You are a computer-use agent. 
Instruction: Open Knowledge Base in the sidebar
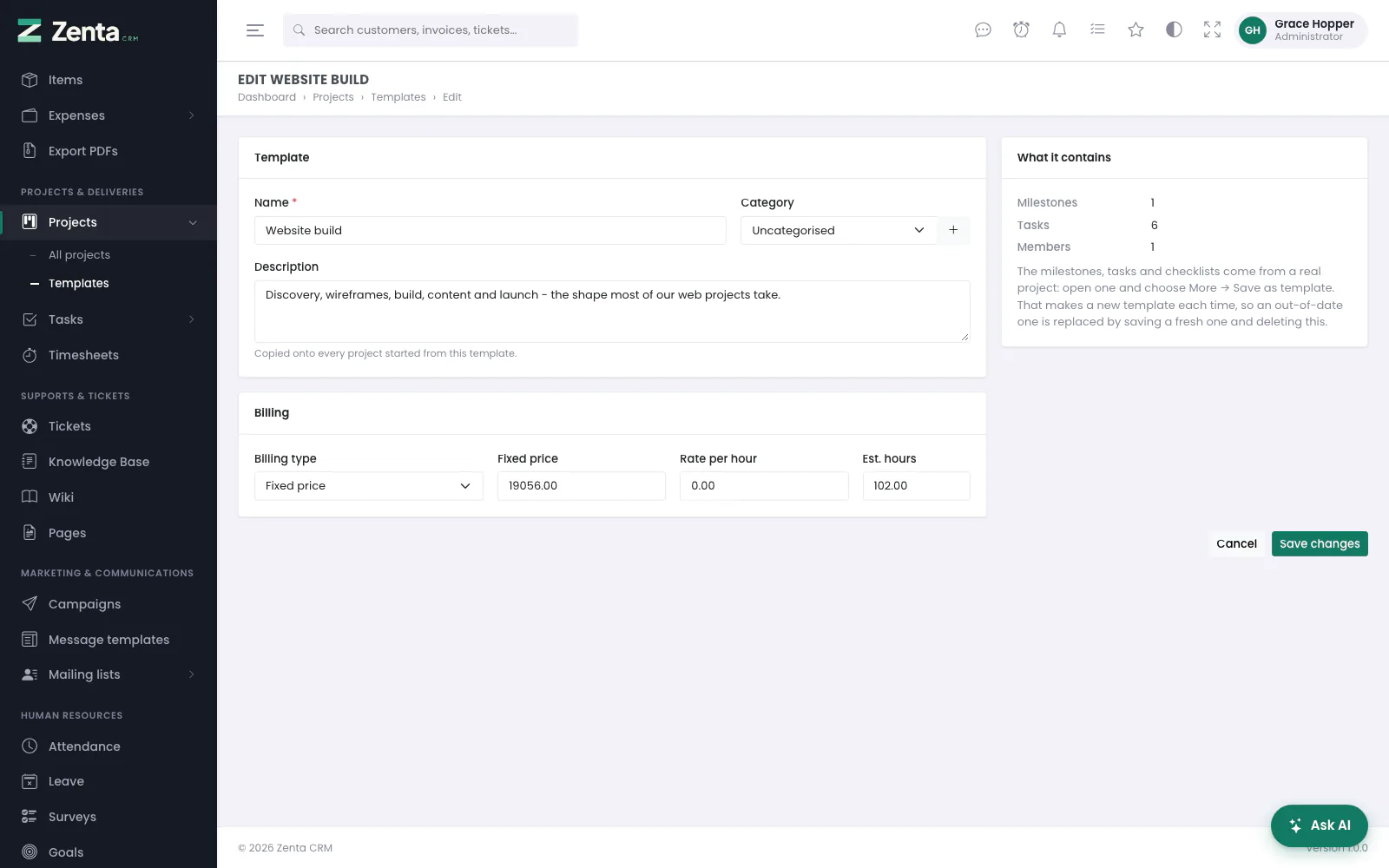[x=109, y=462]
